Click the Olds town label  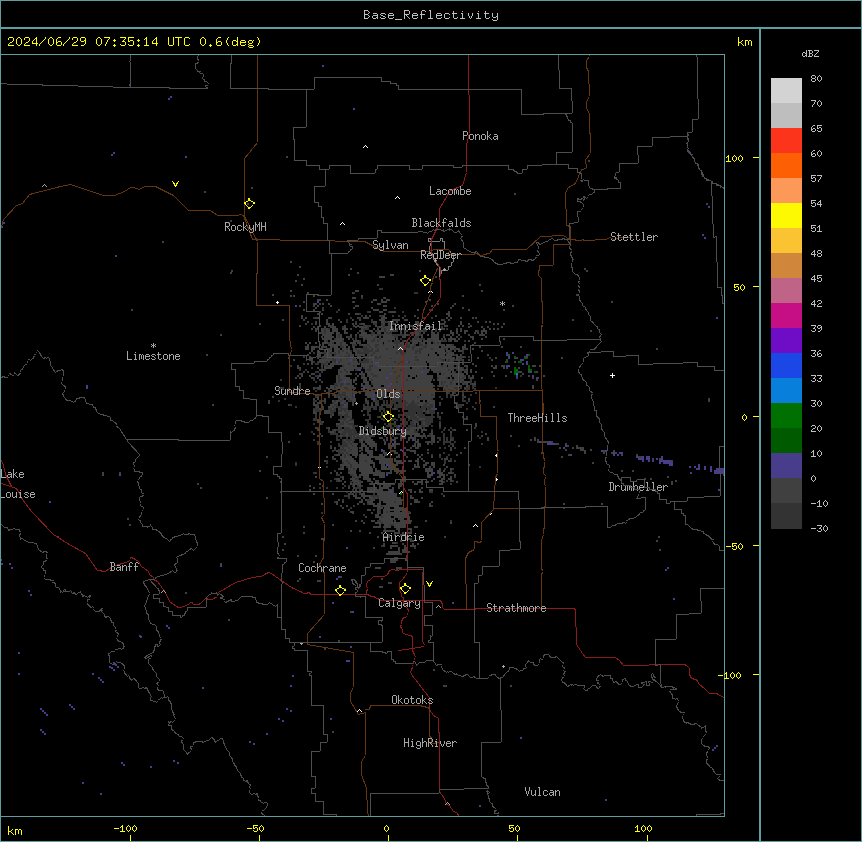click(388, 394)
